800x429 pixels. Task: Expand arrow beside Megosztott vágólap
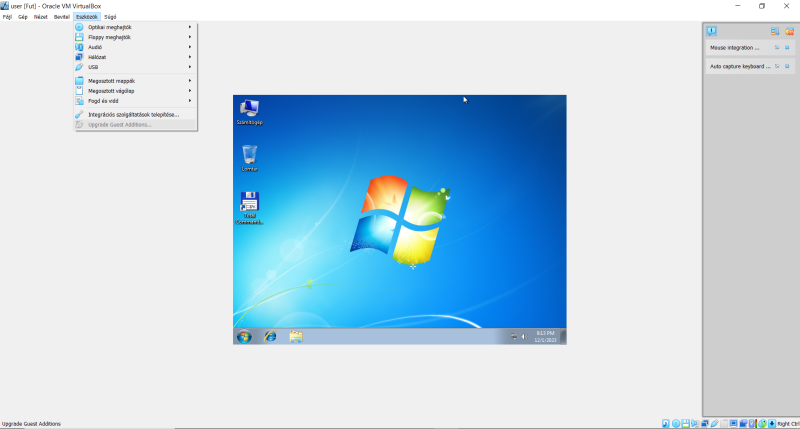coord(190,91)
